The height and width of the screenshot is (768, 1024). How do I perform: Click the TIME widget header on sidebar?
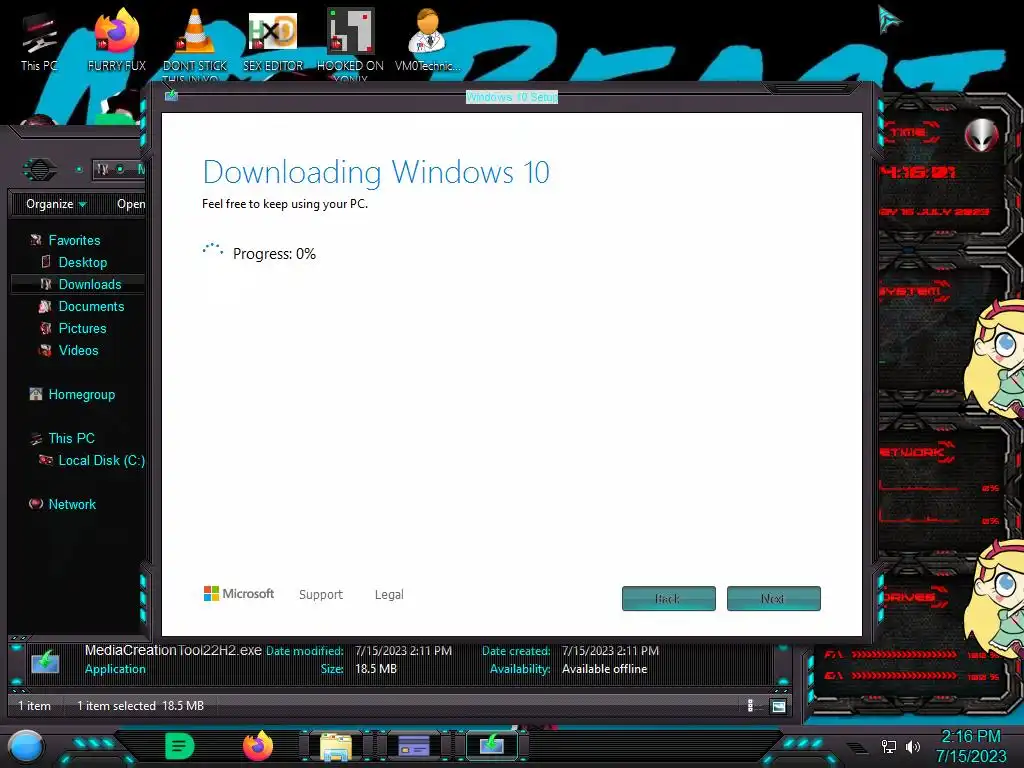point(911,132)
